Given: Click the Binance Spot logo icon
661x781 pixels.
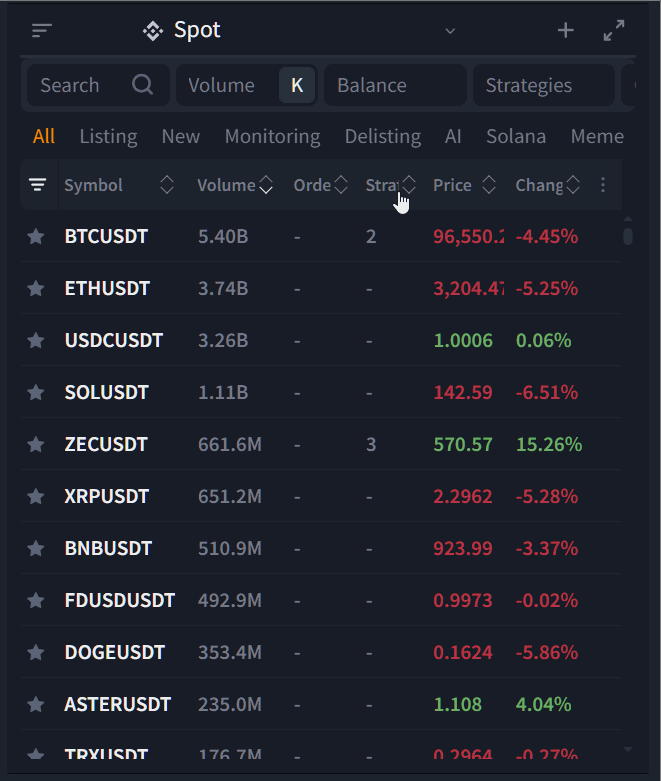Looking at the screenshot, I should 153,31.
